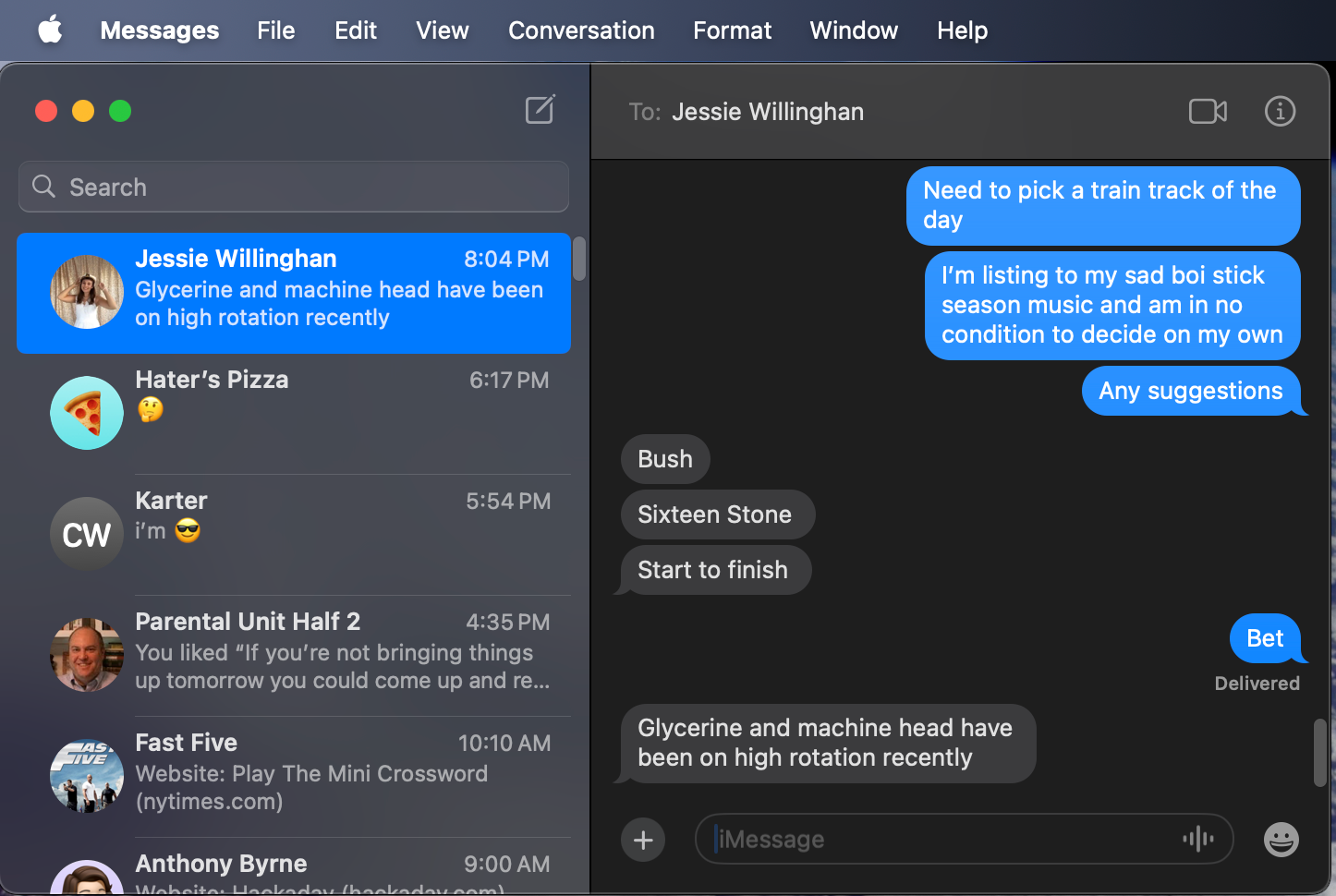Click Karter's CW initials avatar
Screen dimensions: 1336x896
pyautogui.click(x=87, y=534)
